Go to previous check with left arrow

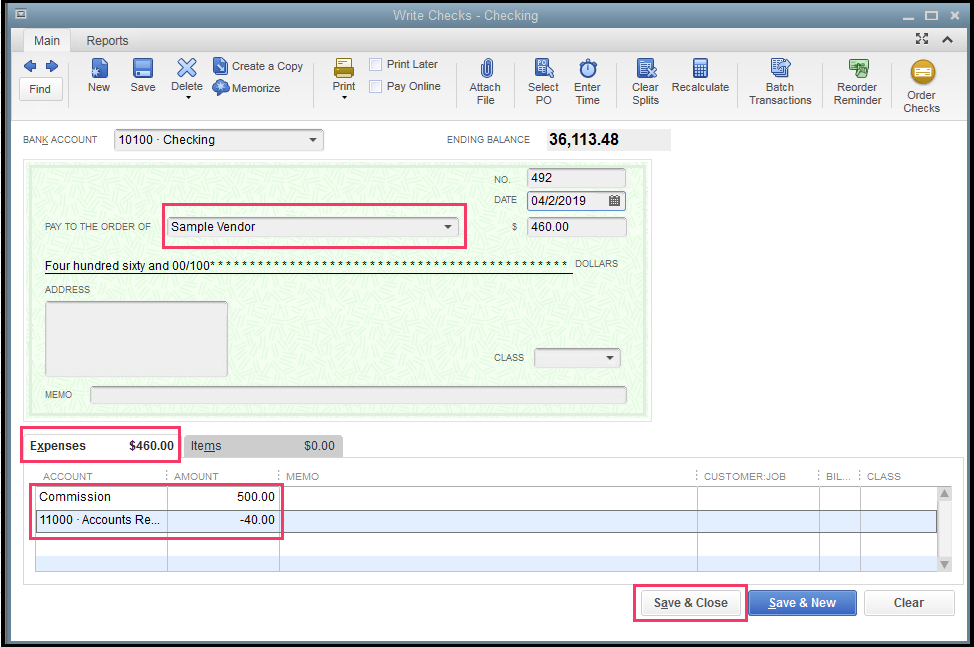pos(30,66)
